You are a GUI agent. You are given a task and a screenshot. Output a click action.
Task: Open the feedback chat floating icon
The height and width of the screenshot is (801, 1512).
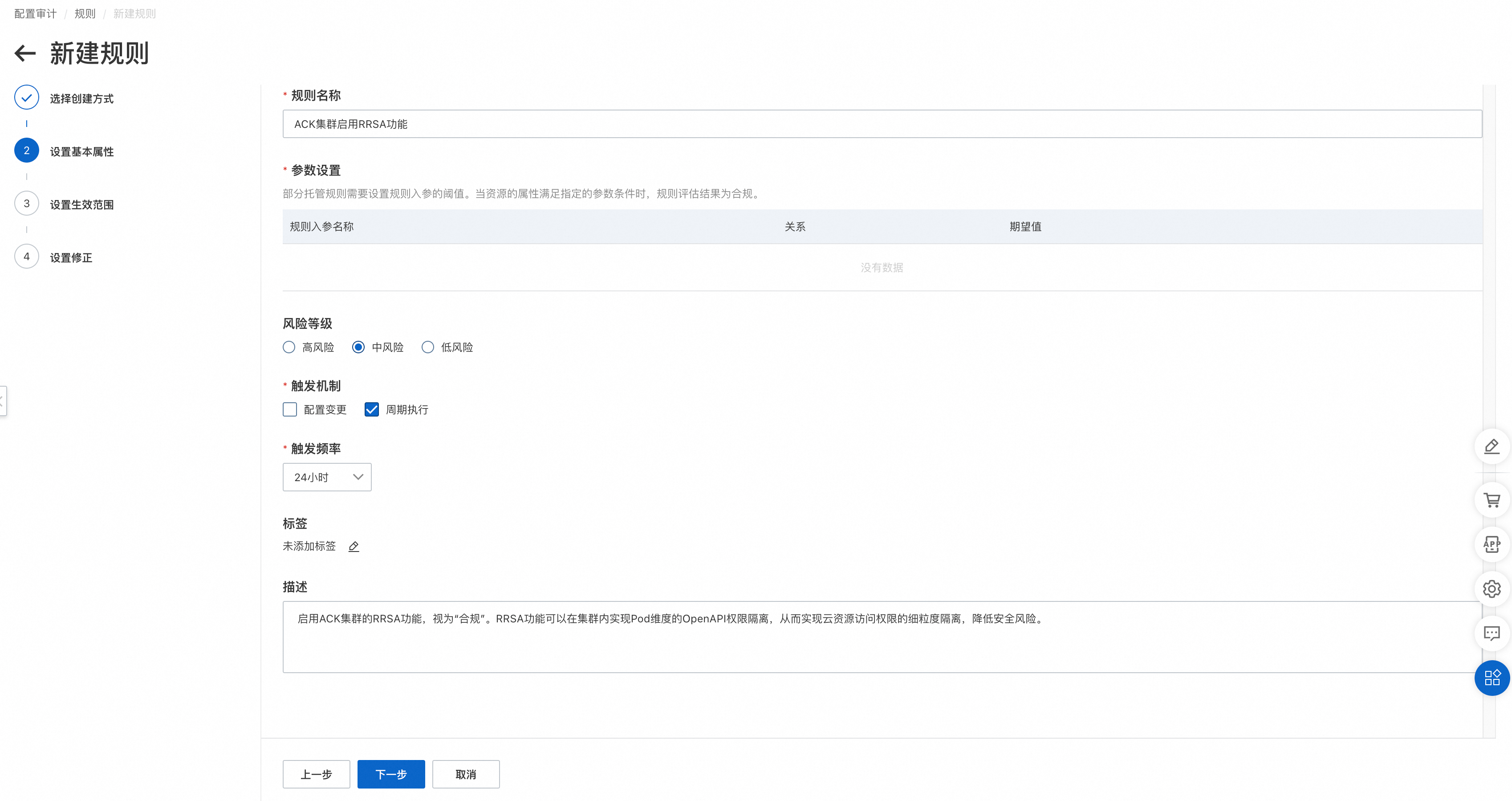point(1492,633)
